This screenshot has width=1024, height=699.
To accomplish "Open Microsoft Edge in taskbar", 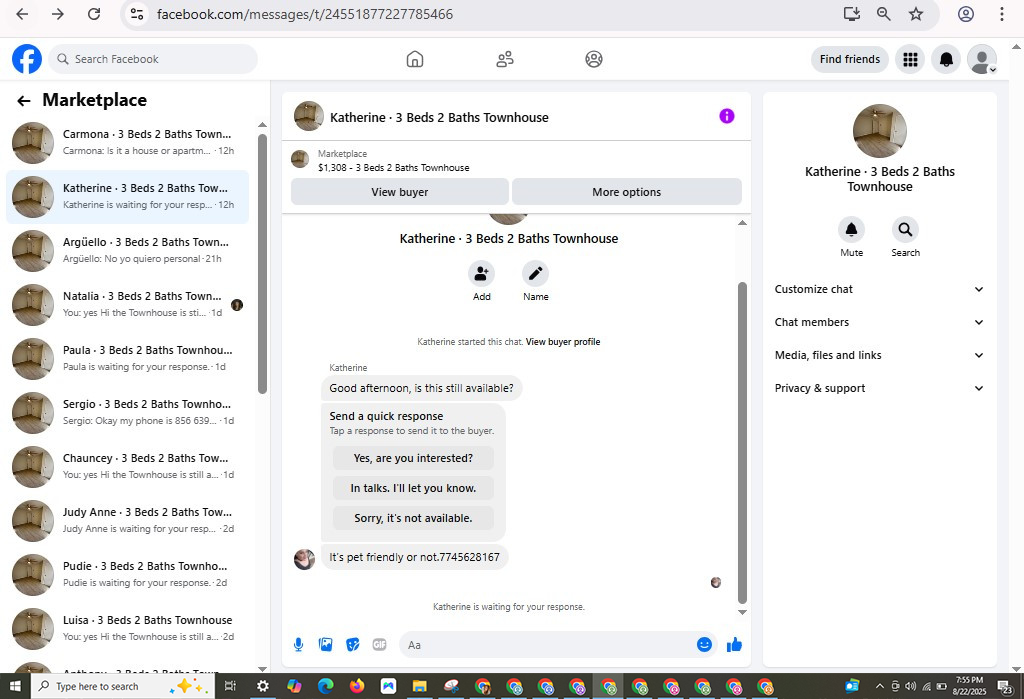I will pyautogui.click(x=325, y=686).
